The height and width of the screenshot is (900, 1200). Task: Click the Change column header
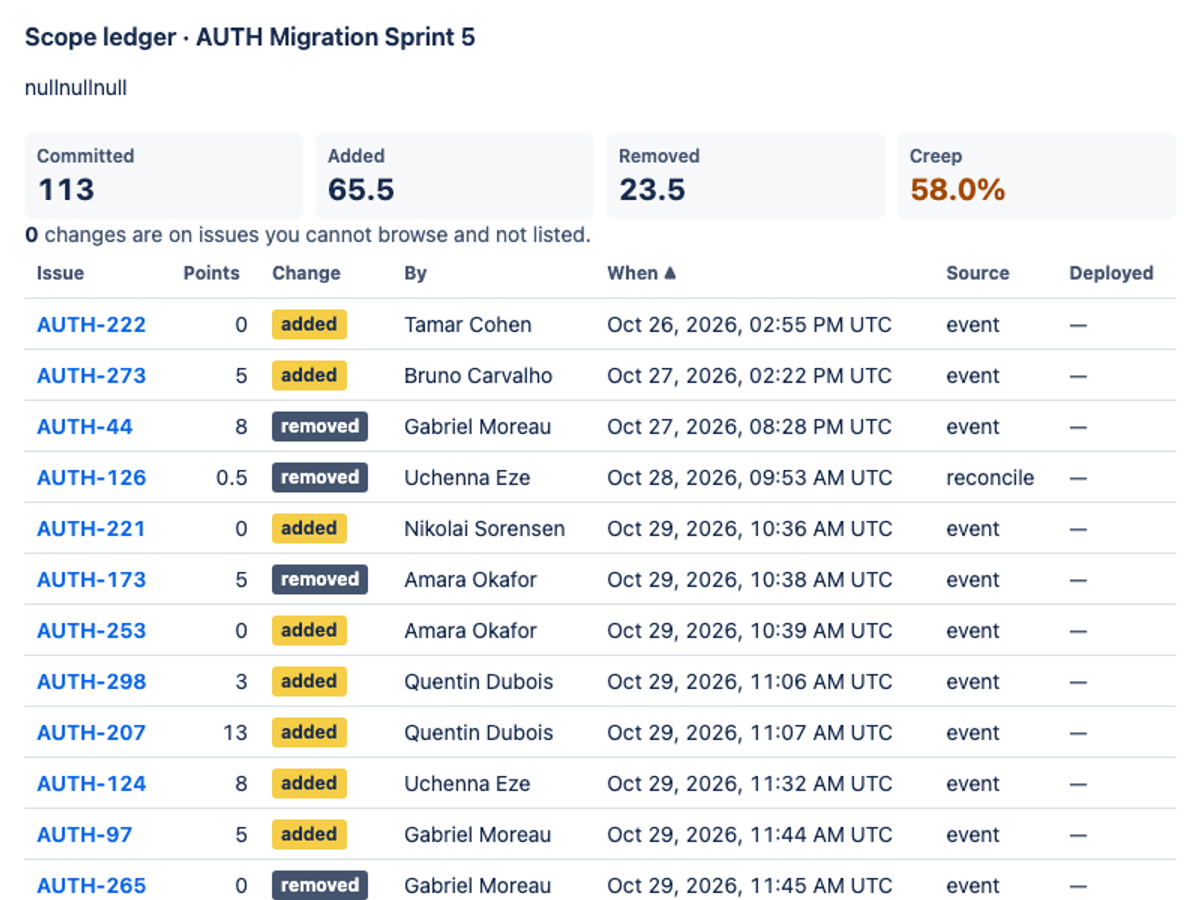point(306,273)
